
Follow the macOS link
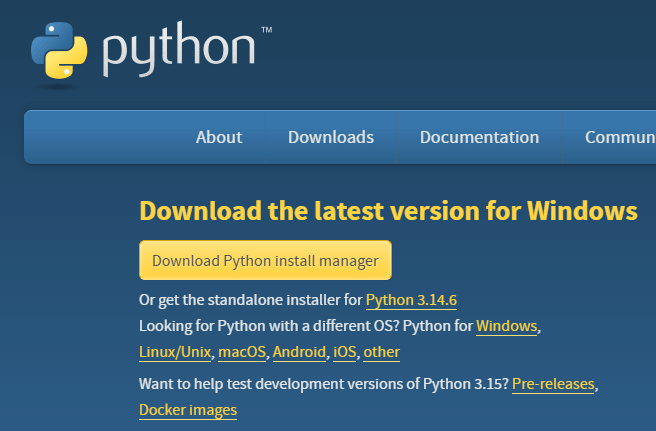tap(242, 352)
